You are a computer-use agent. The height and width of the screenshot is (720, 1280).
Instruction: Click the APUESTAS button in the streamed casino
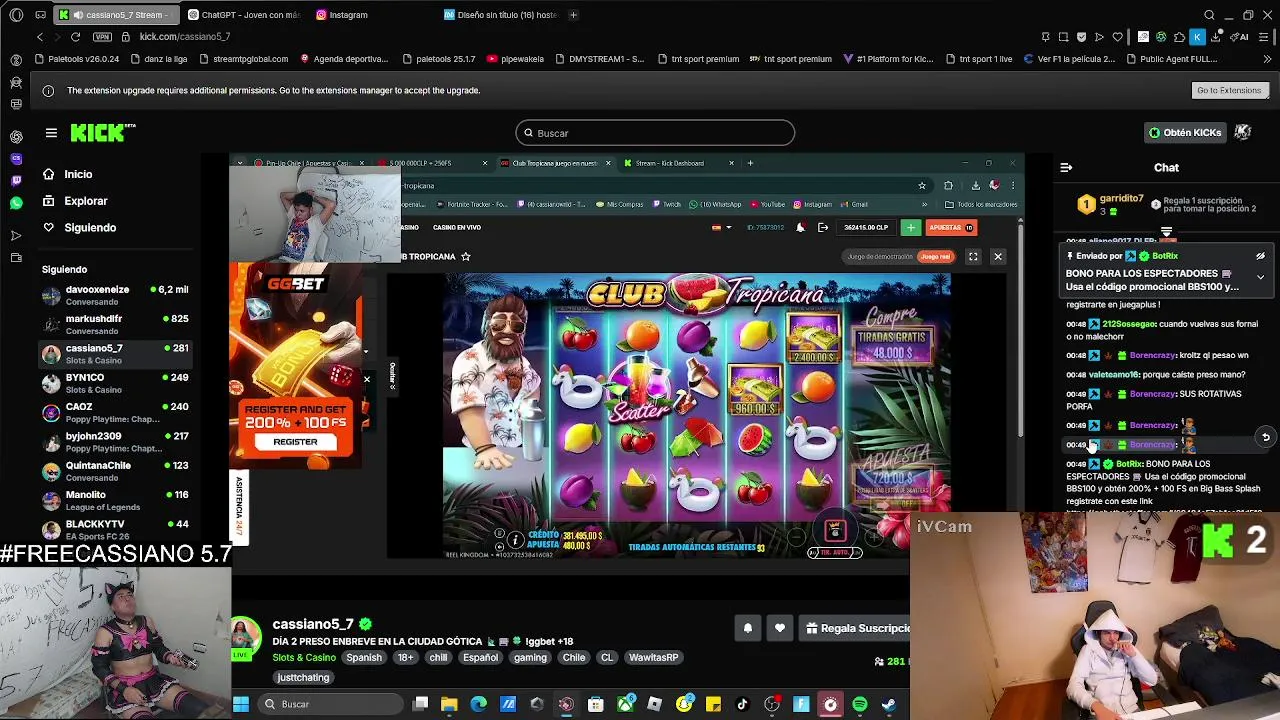point(950,228)
